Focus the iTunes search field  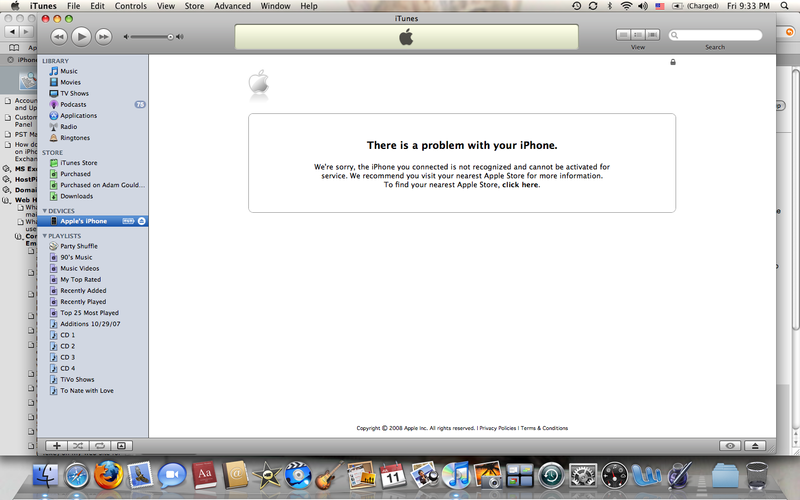[x=715, y=35]
